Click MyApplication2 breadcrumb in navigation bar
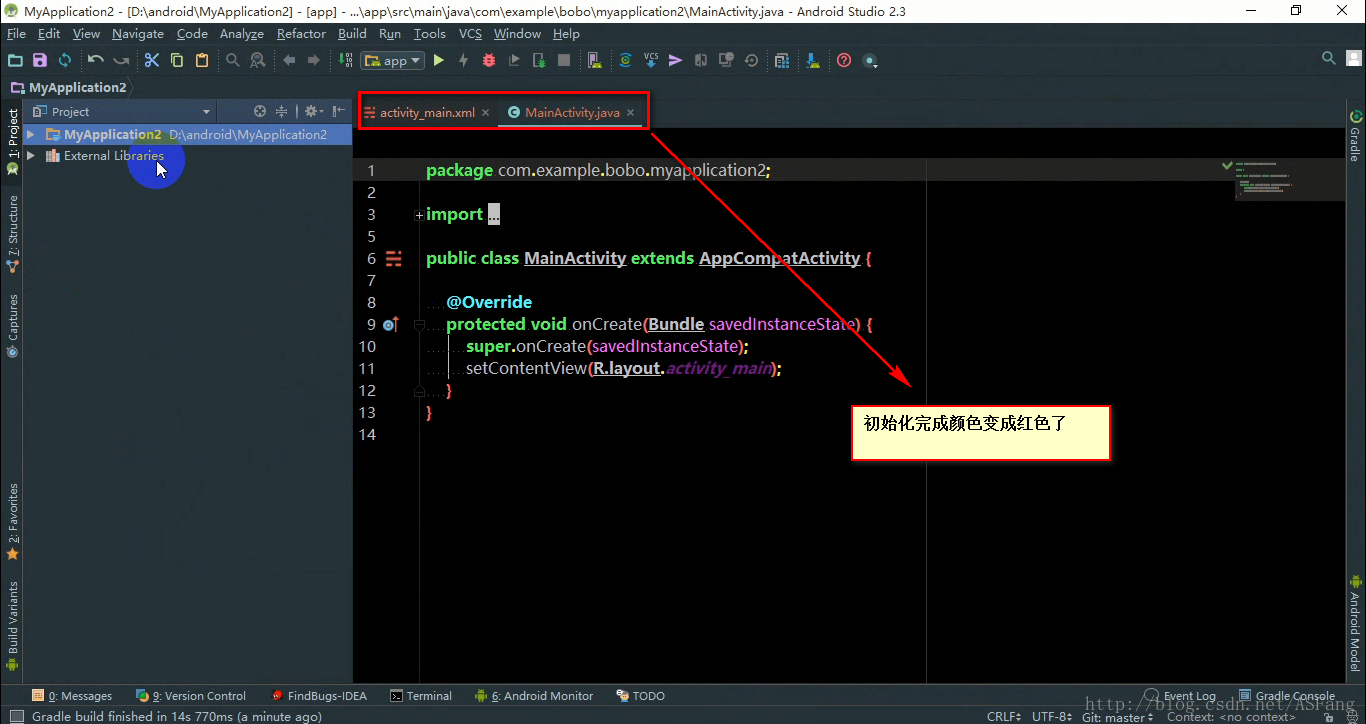Image resolution: width=1366 pixels, height=724 pixels. click(68, 87)
